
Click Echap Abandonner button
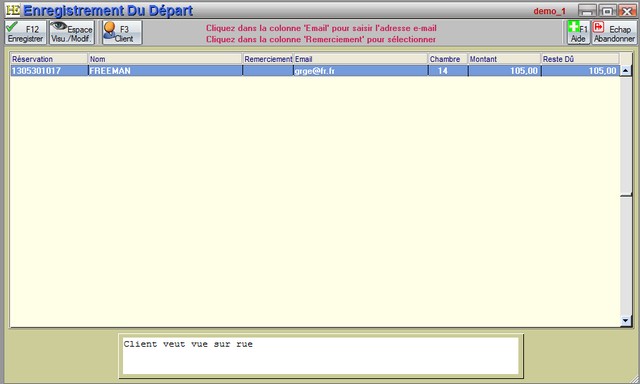(614, 33)
